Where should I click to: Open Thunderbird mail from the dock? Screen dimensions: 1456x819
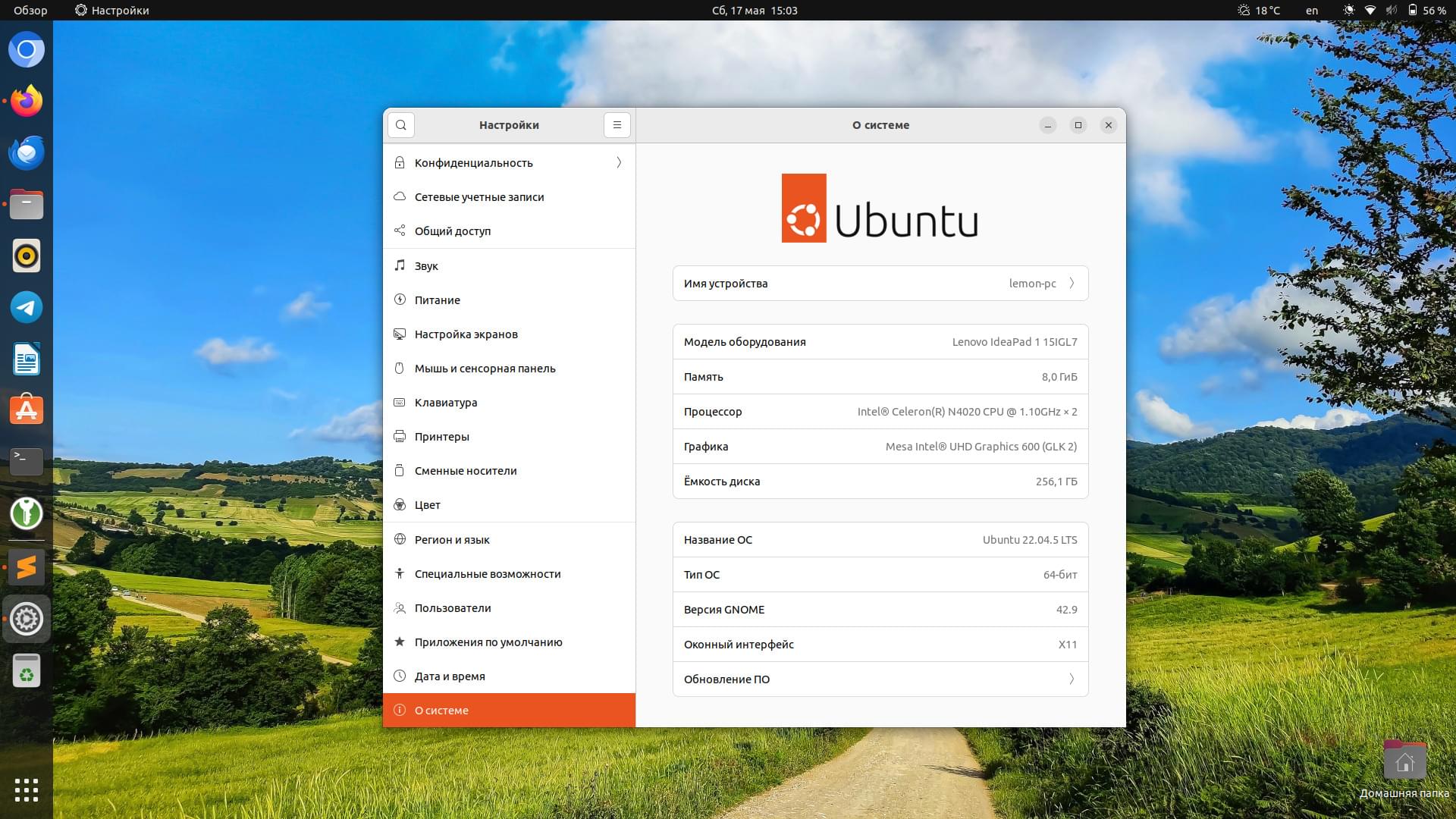[x=27, y=152]
